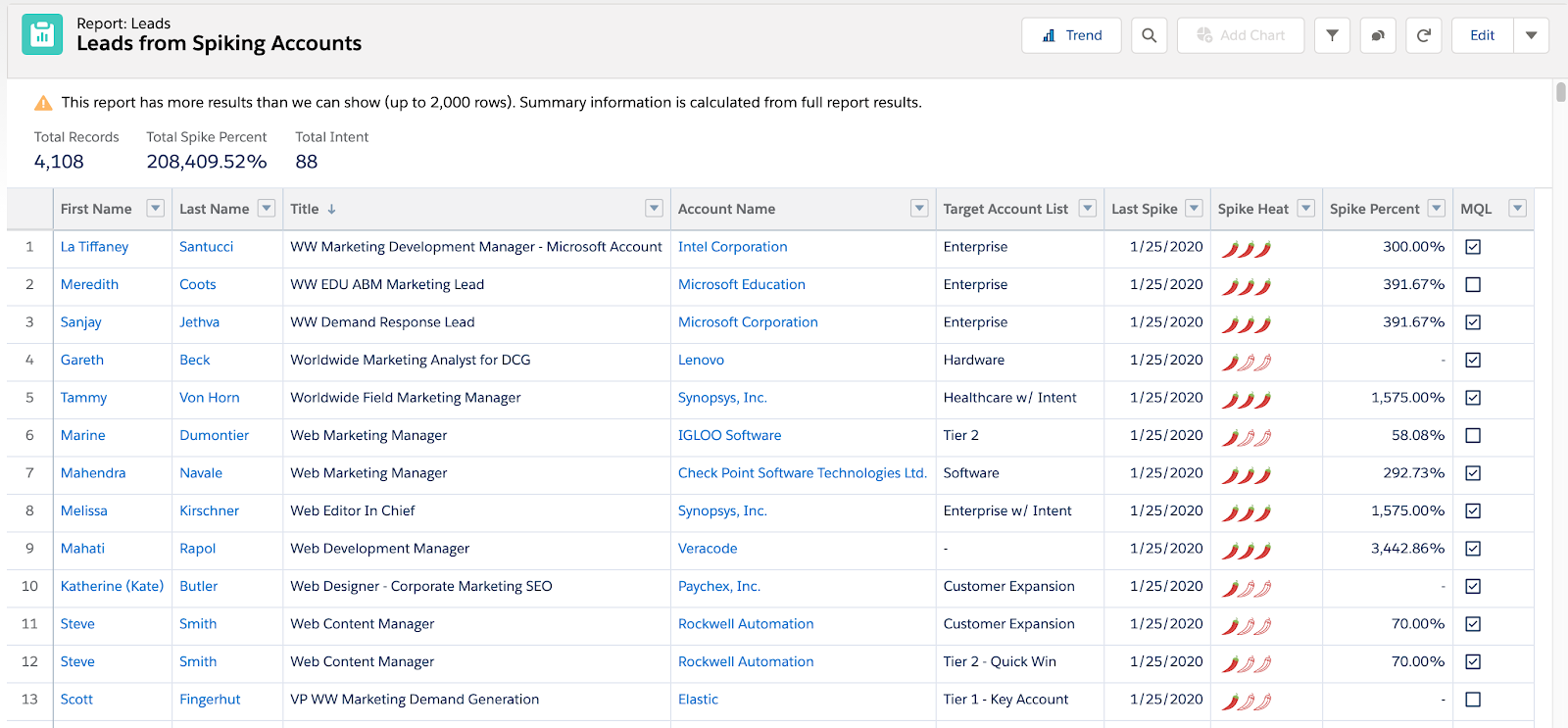Toggle MQL checkbox for Sanjay Jethva
The width and height of the screenshot is (1568, 728).
(1473, 322)
